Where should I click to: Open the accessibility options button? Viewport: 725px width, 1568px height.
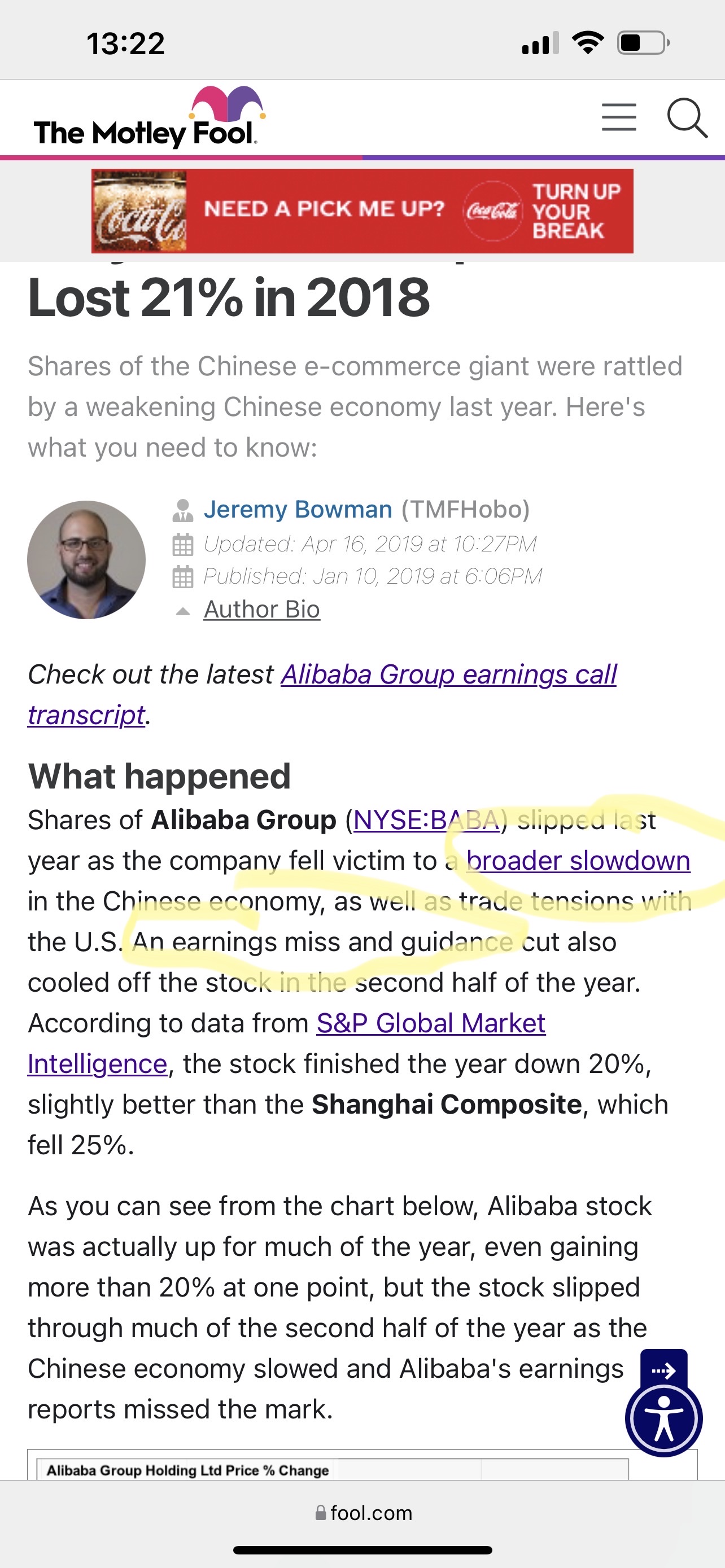point(663,1418)
